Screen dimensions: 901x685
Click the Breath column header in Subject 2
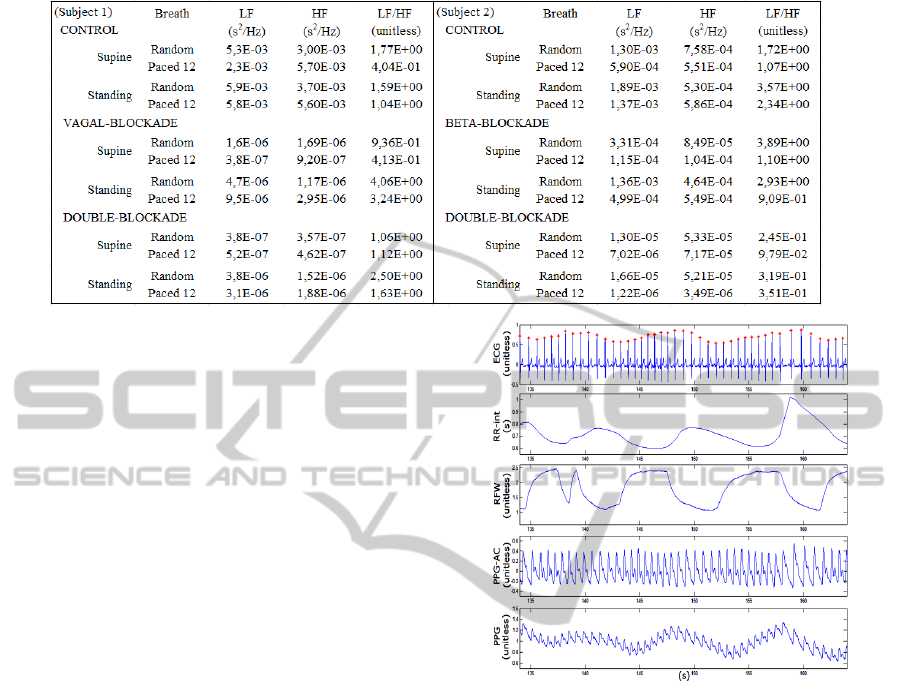coord(560,13)
